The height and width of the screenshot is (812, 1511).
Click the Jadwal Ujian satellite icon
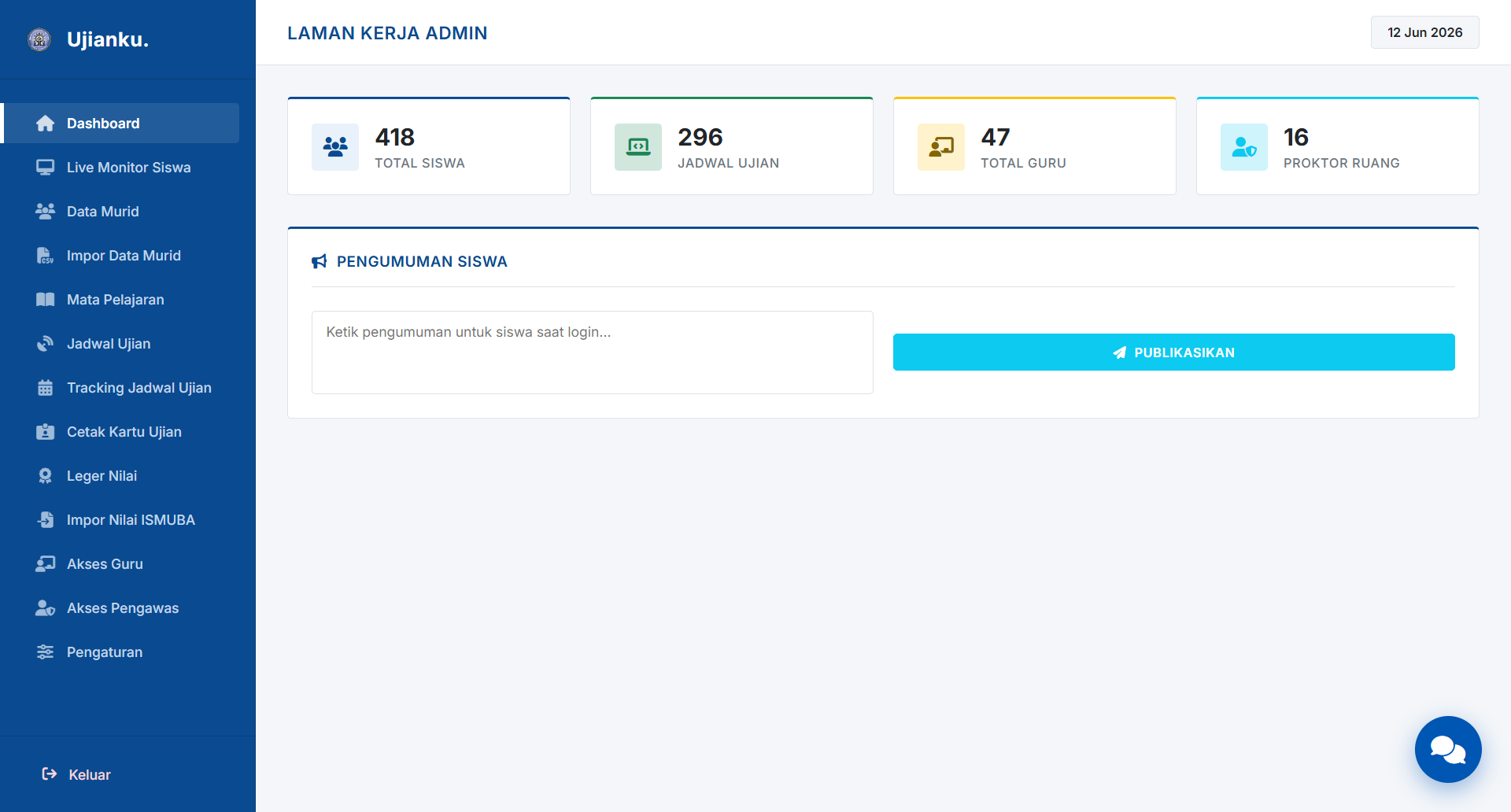pos(46,344)
